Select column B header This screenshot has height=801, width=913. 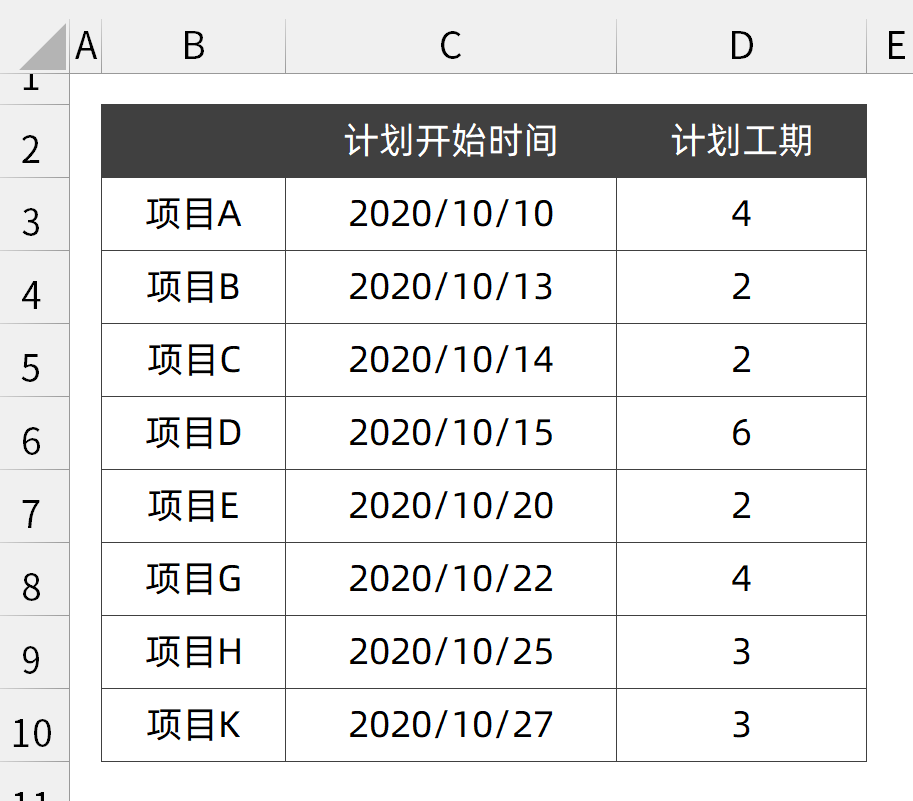(x=193, y=46)
